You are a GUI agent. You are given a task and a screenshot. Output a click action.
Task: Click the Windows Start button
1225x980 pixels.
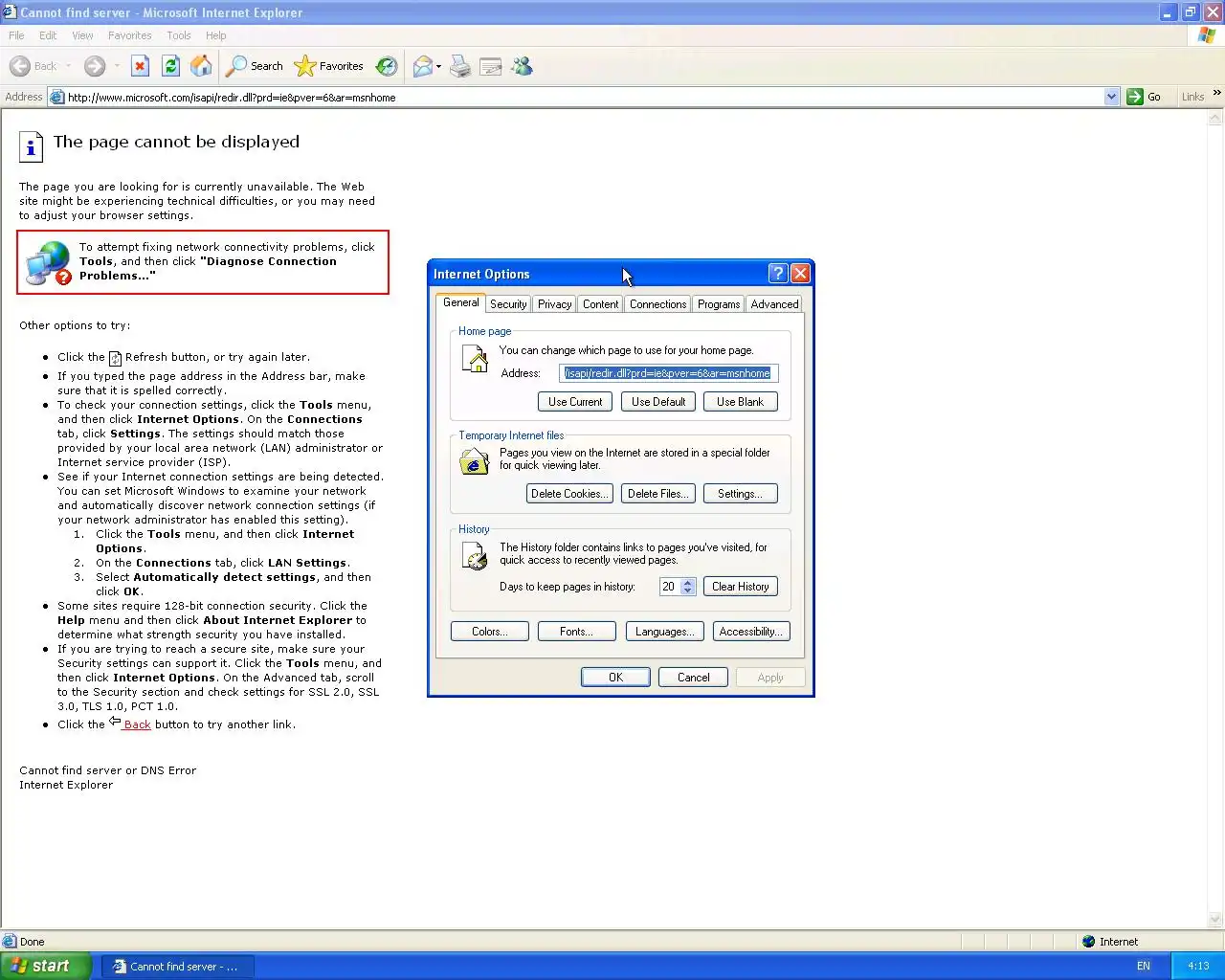(46, 967)
